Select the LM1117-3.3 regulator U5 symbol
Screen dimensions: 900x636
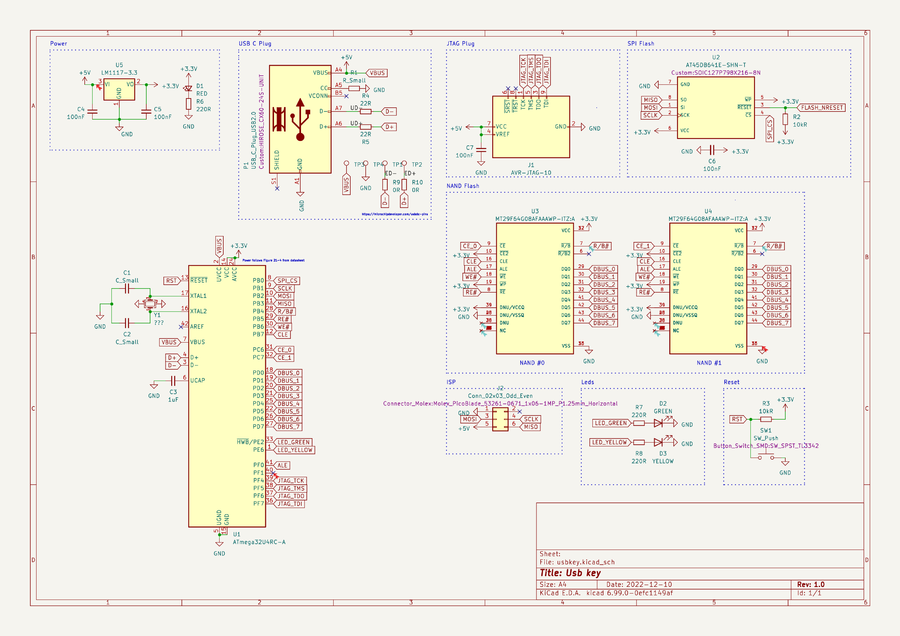[x=119, y=92]
